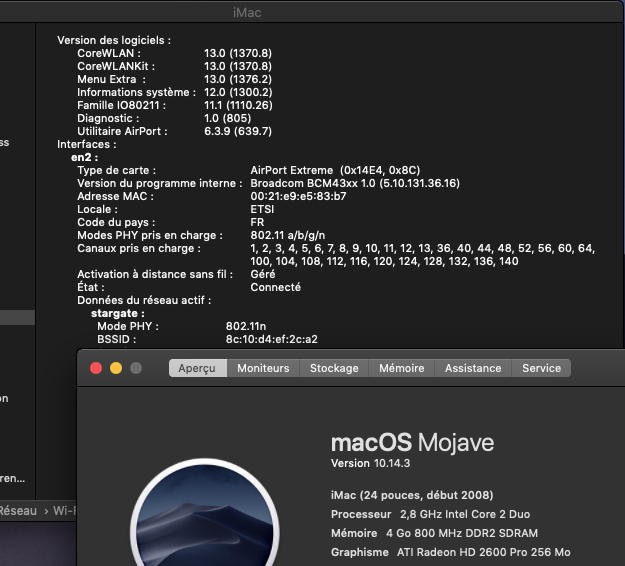
Task: Open the Assistance tab
Action: tap(473, 368)
